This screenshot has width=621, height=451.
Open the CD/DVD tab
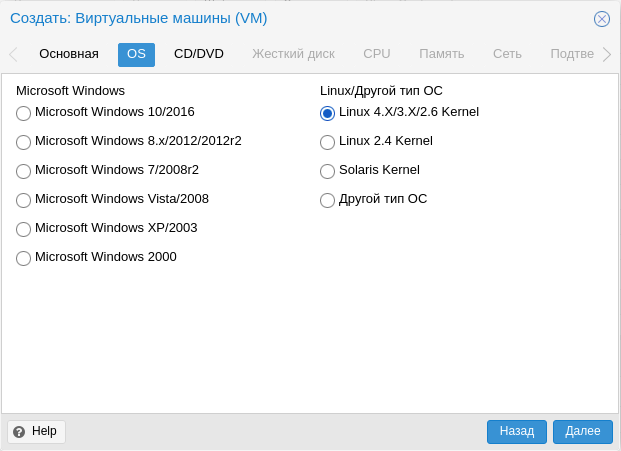point(199,54)
